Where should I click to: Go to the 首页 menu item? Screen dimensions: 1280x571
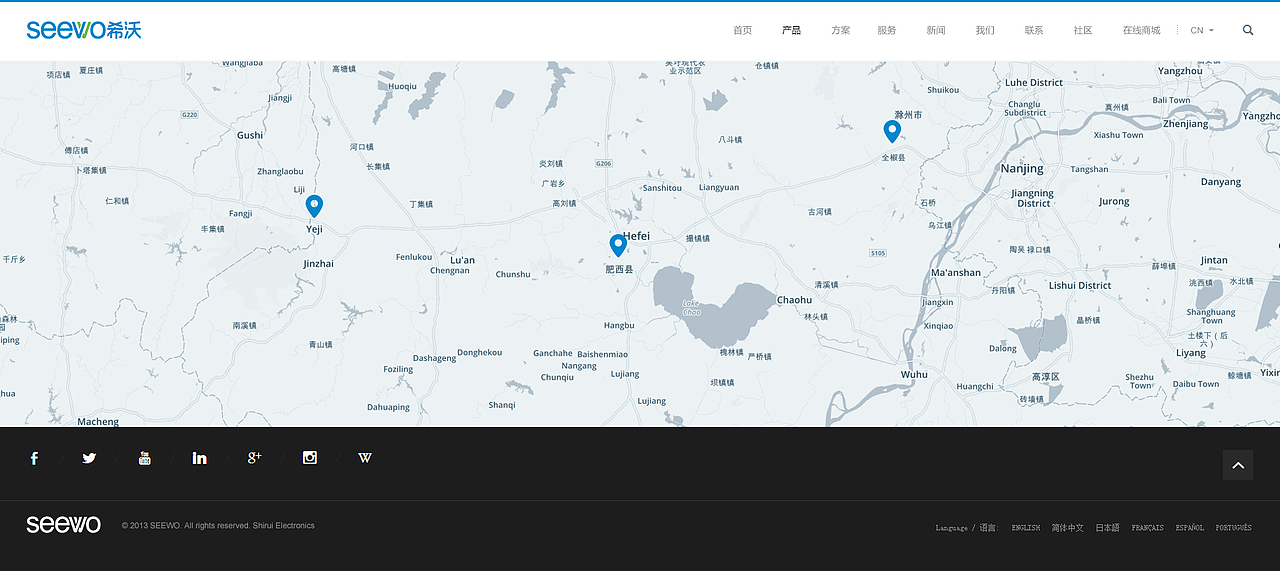tap(742, 30)
